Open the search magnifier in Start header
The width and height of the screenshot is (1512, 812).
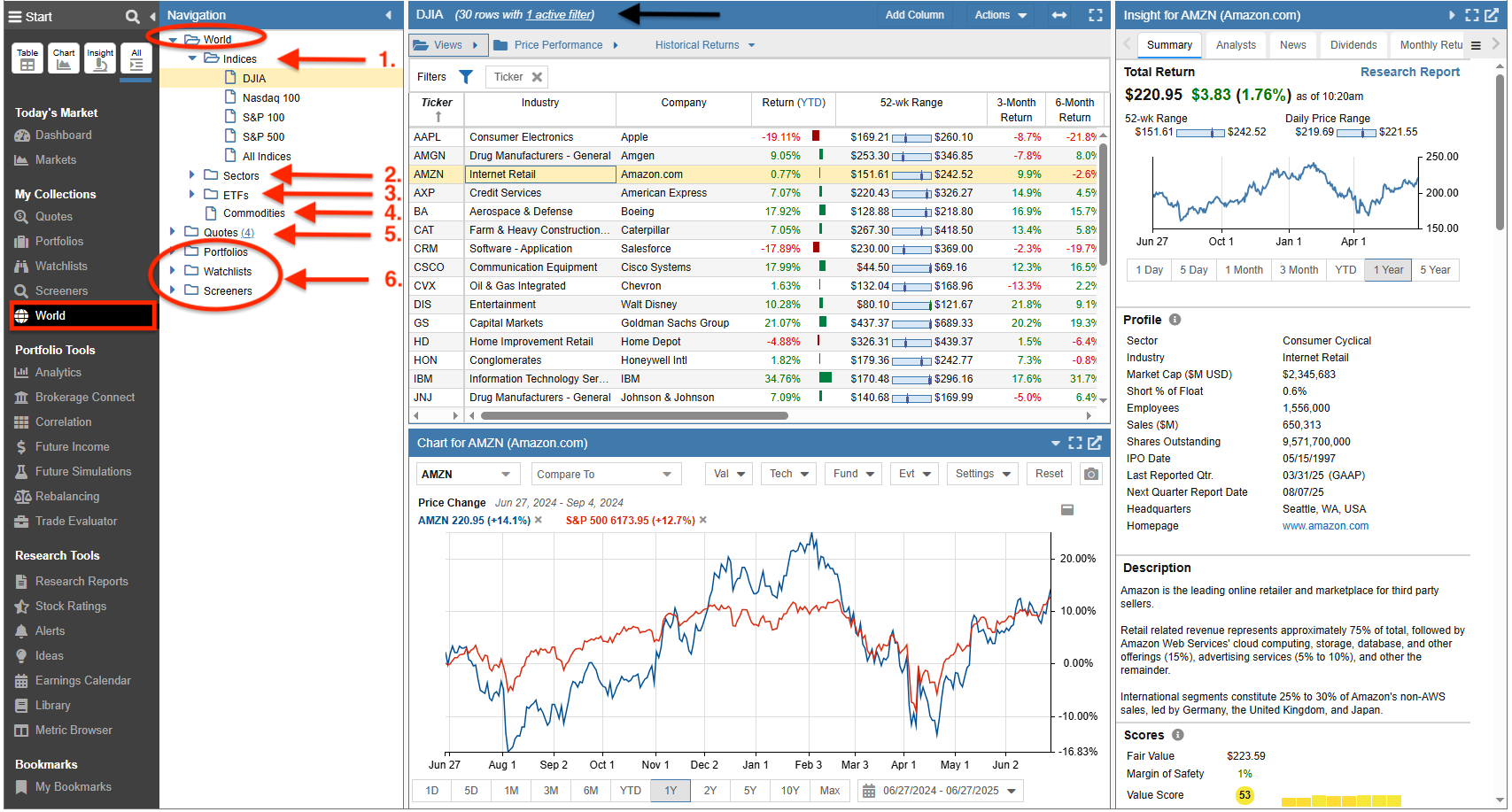(132, 16)
